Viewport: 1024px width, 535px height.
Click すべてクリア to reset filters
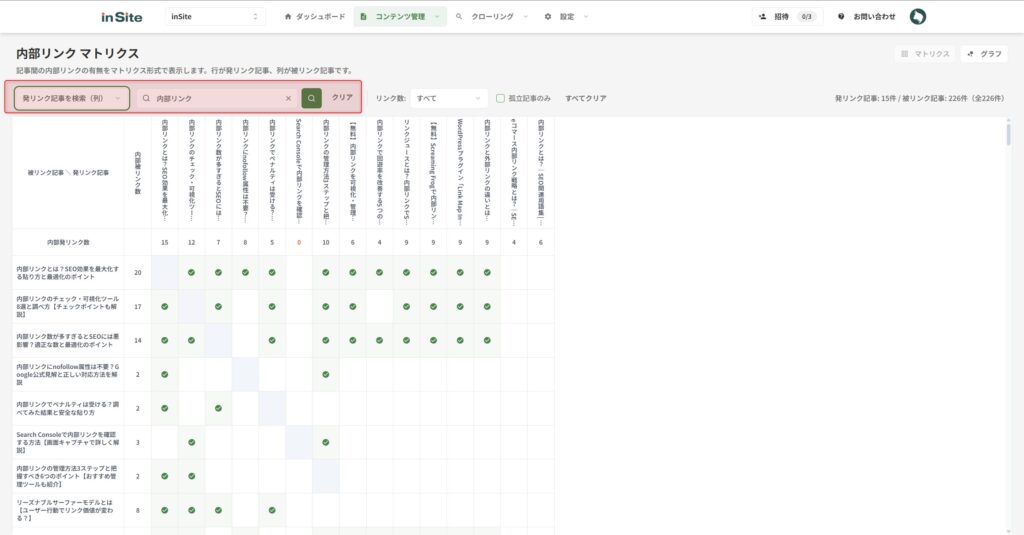point(586,98)
